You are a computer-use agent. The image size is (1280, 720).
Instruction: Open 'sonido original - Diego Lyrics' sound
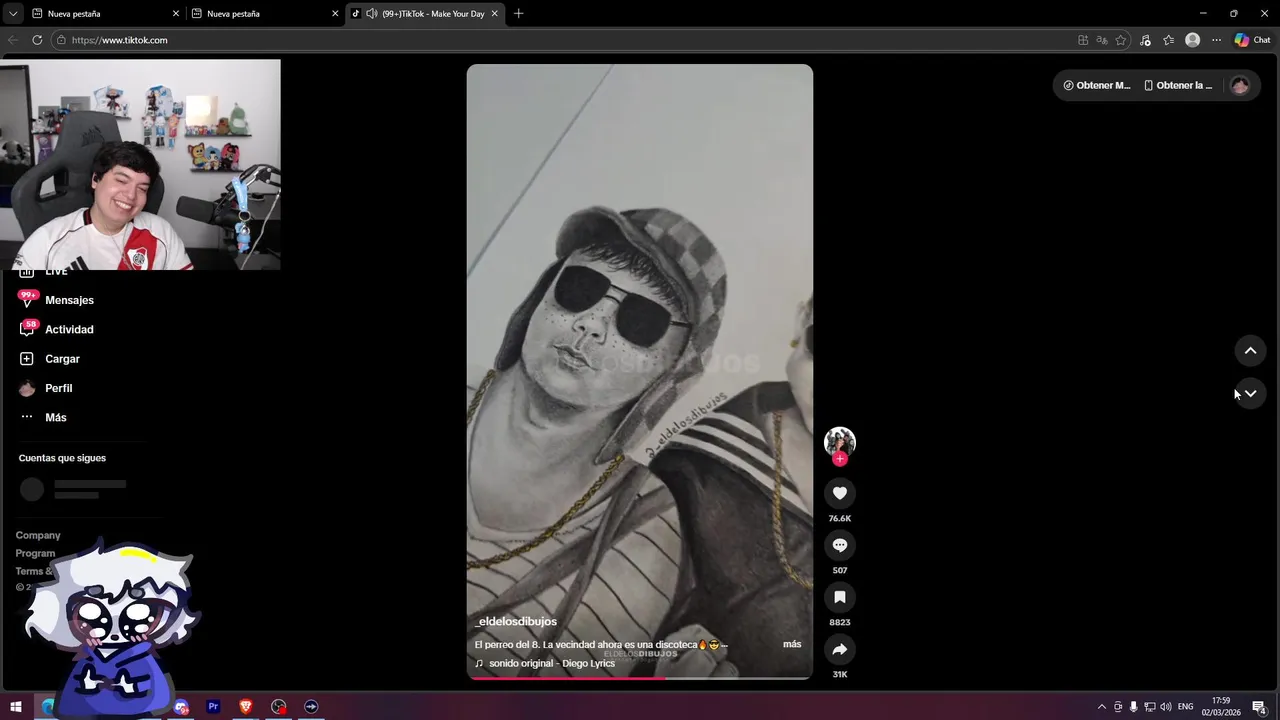click(552, 663)
